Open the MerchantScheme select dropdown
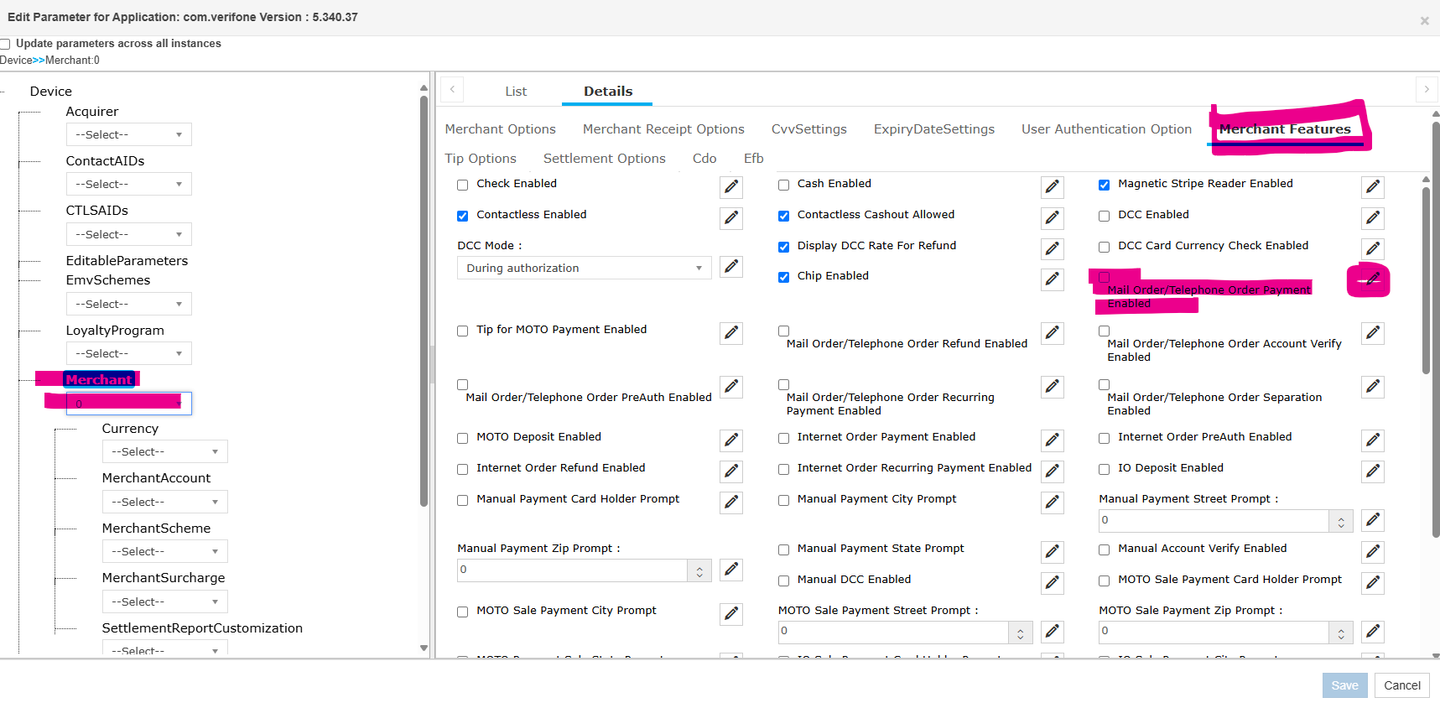This screenshot has width=1440, height=709. 165,552
